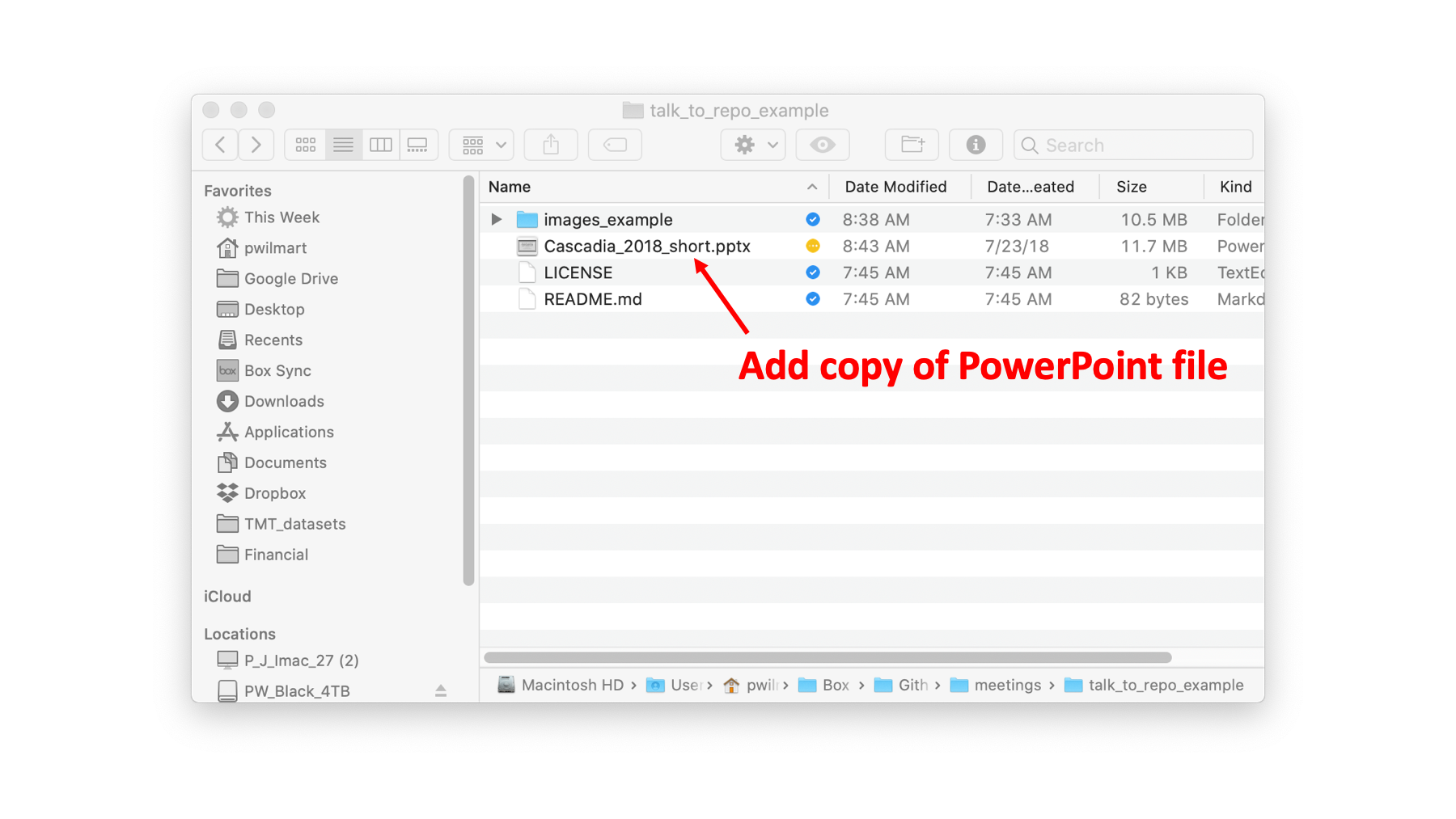The width and height of the screenshot is (1456, 819).
Task: Open Dropbox in sidebar
Action: [x=261, y=494]
